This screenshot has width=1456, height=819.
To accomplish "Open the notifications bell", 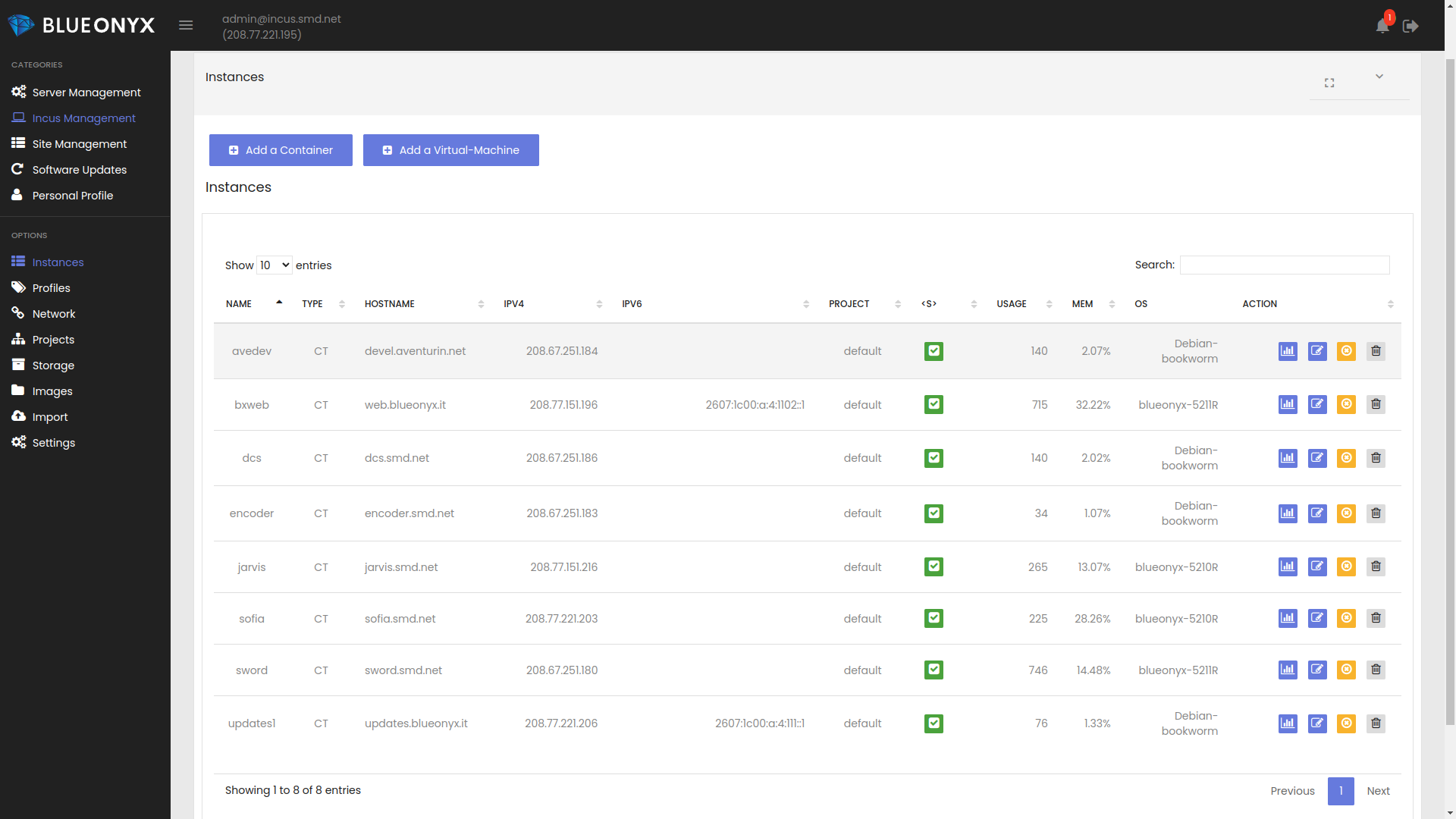I will (x=1382, y=26).
